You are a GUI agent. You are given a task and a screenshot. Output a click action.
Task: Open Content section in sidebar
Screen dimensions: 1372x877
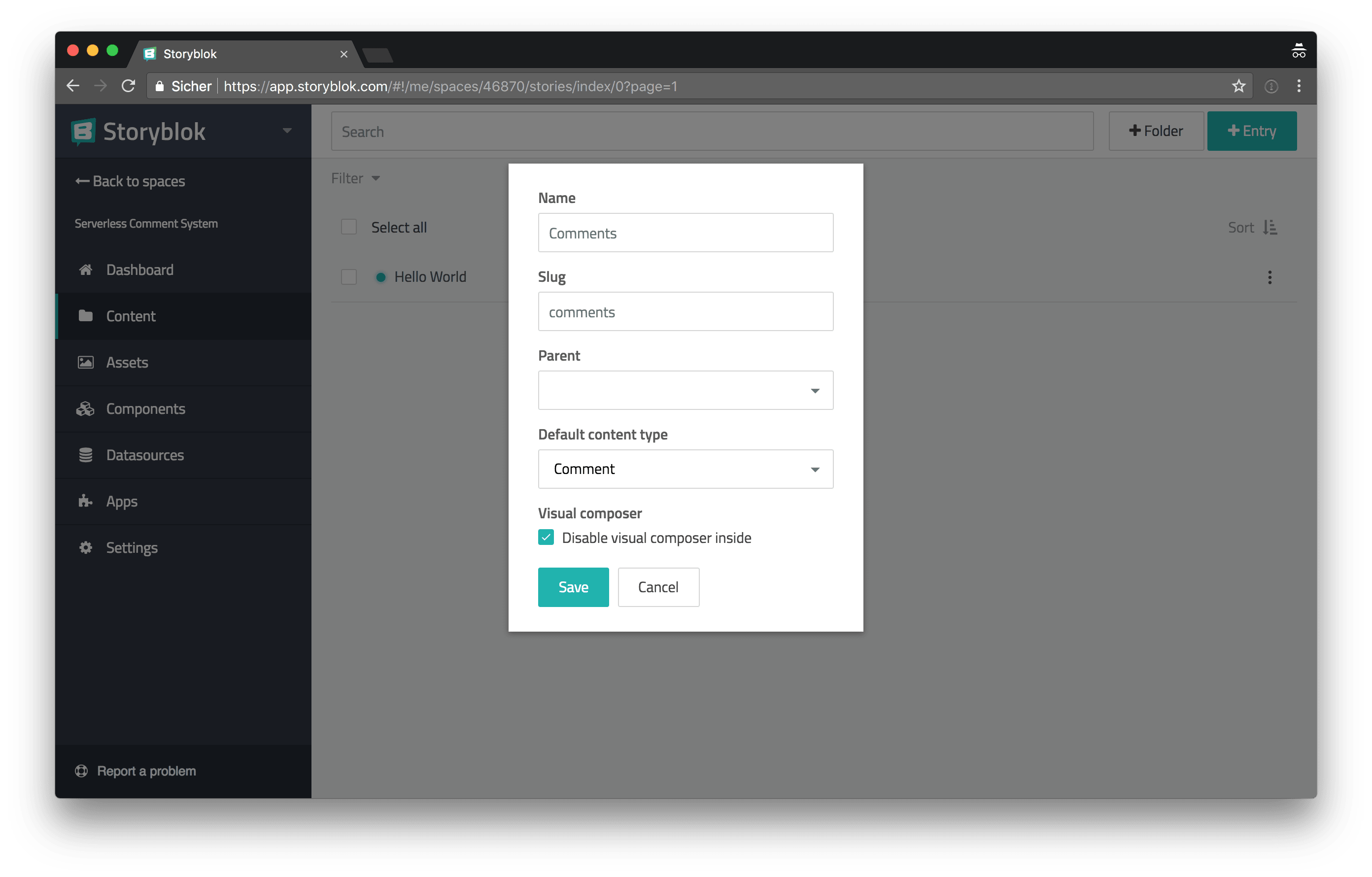point(131,316)
